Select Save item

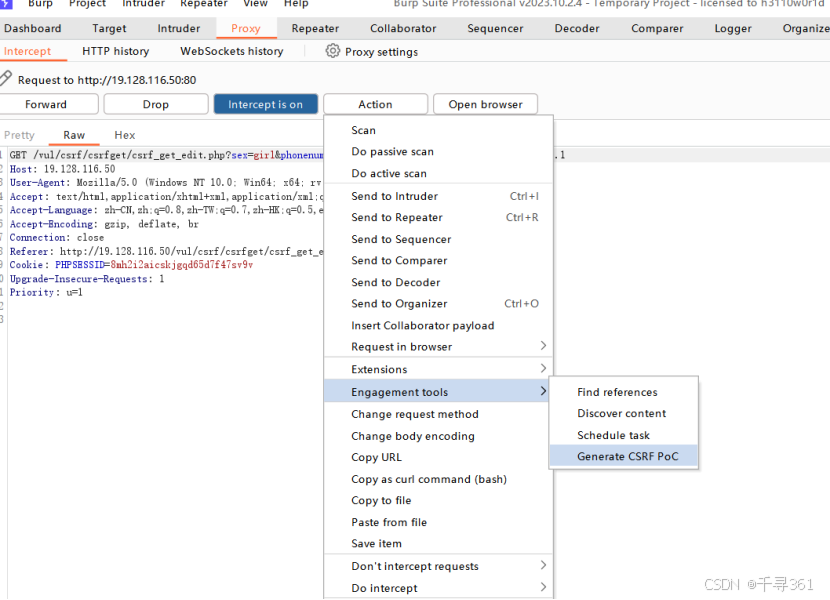[439, 543]
